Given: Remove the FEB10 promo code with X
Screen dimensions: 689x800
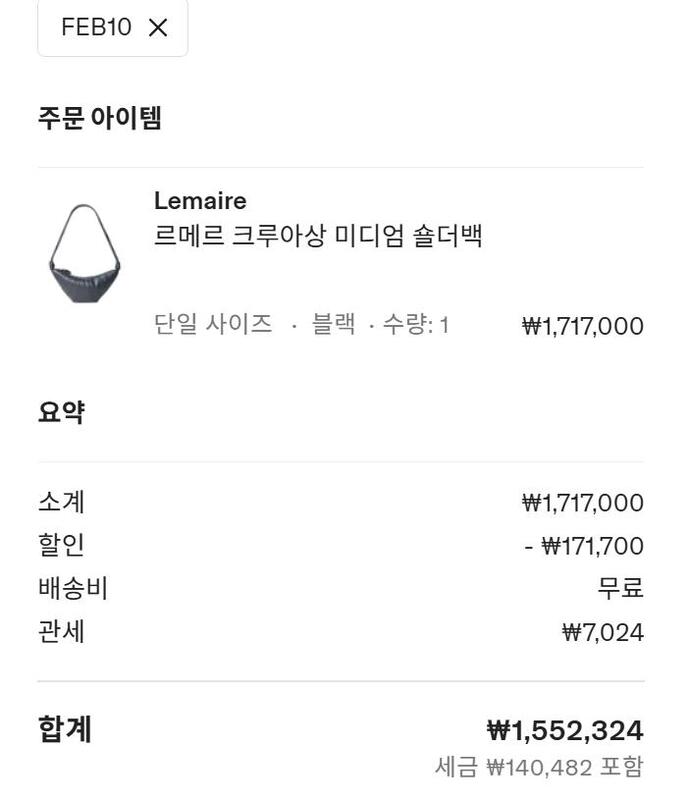Looking at the screenshot, I should (x=158, y=28).
